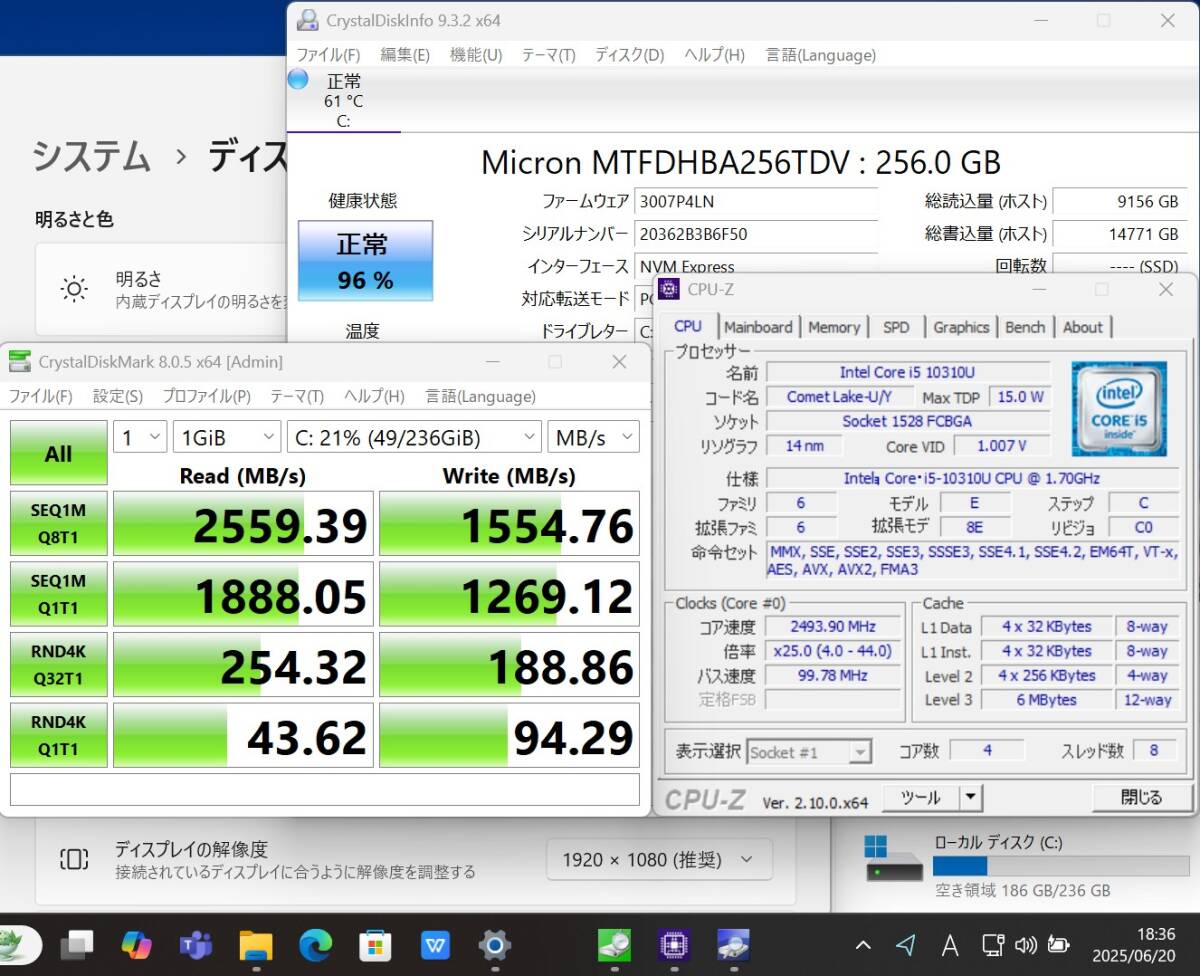
Task: Open Copilot from the taskbar
Action: pos(136,944)
